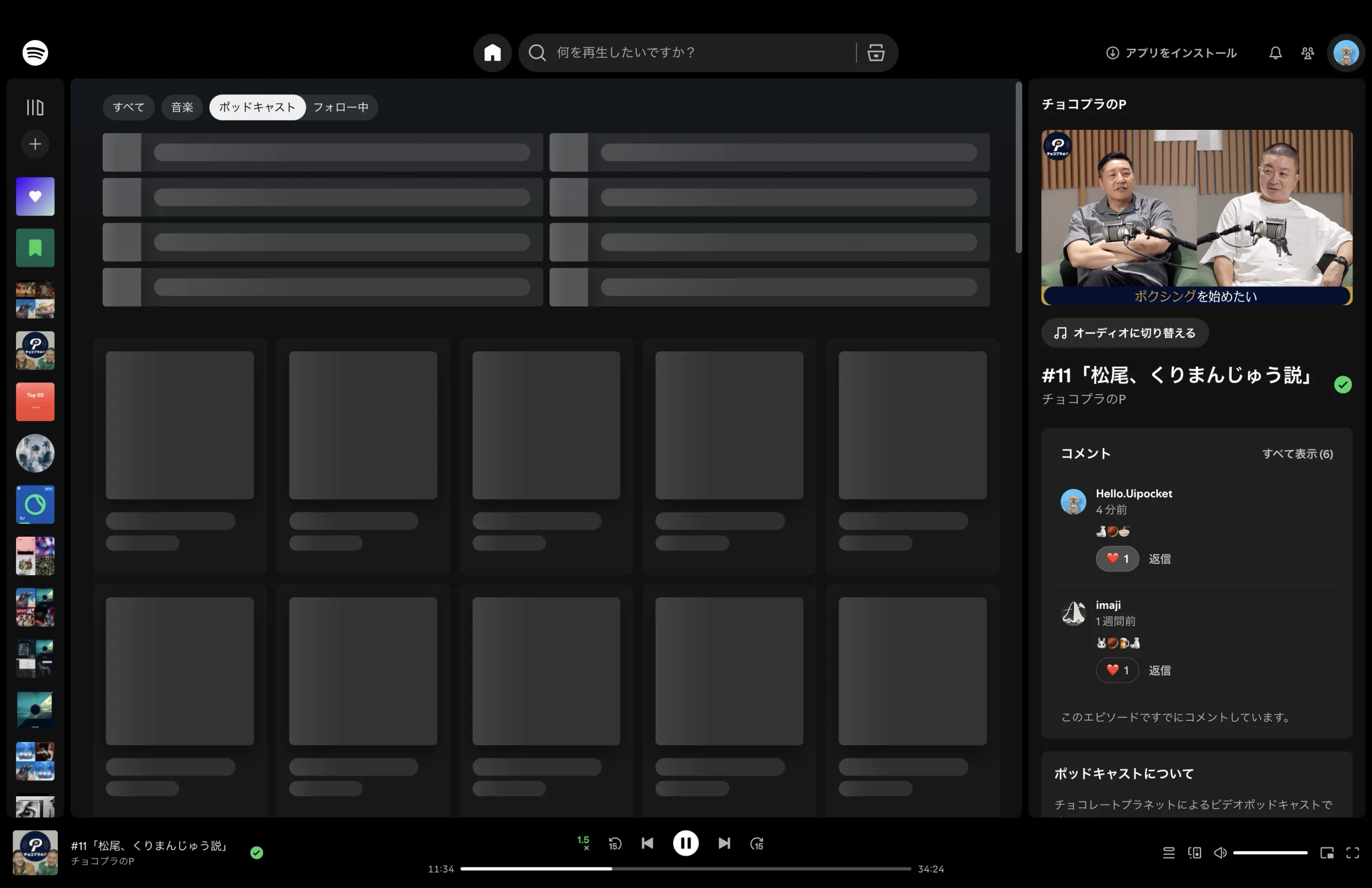The width and height of the screenshot is (1372, 888).
Task: Click the search magnifier icon
Action: (537, 53)
